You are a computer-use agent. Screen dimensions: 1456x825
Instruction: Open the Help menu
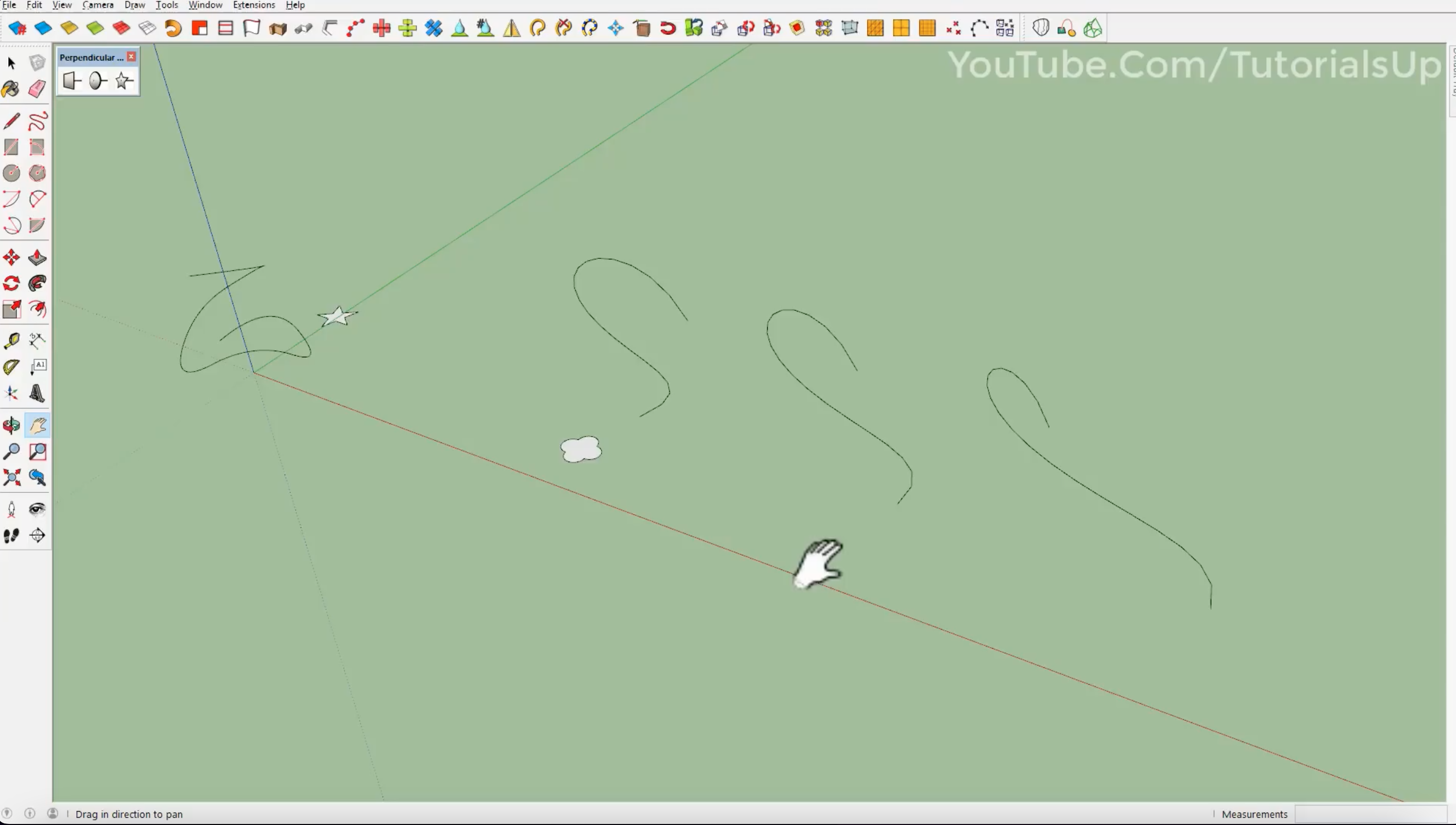pyautogui.click(x=295, y=5)
